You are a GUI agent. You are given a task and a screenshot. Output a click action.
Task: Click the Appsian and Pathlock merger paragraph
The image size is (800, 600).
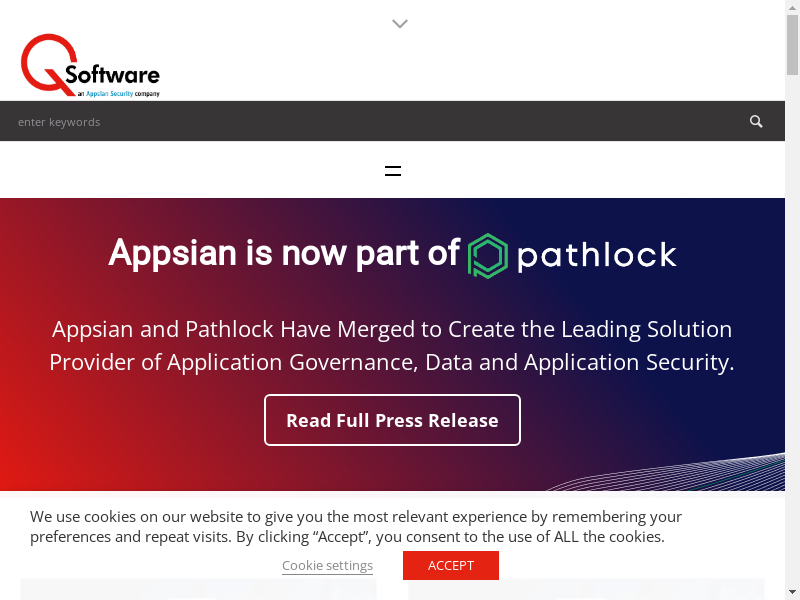coord(392,345)
